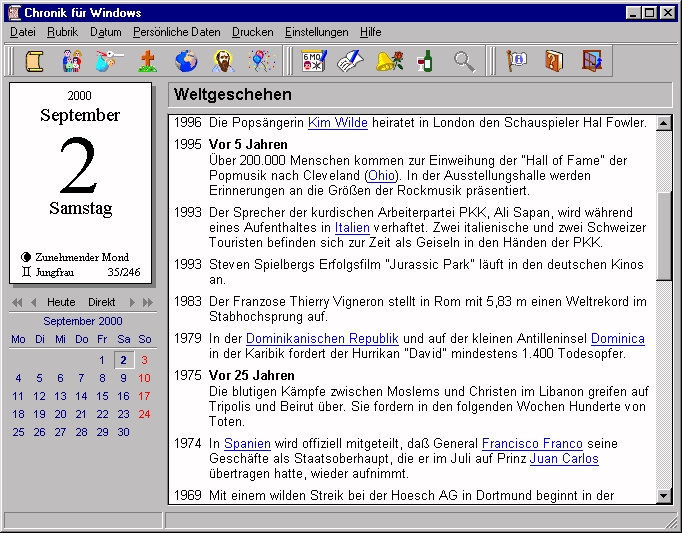Open the Datei menu
Viewport: 682px width, 533px height.
[23, 32]
